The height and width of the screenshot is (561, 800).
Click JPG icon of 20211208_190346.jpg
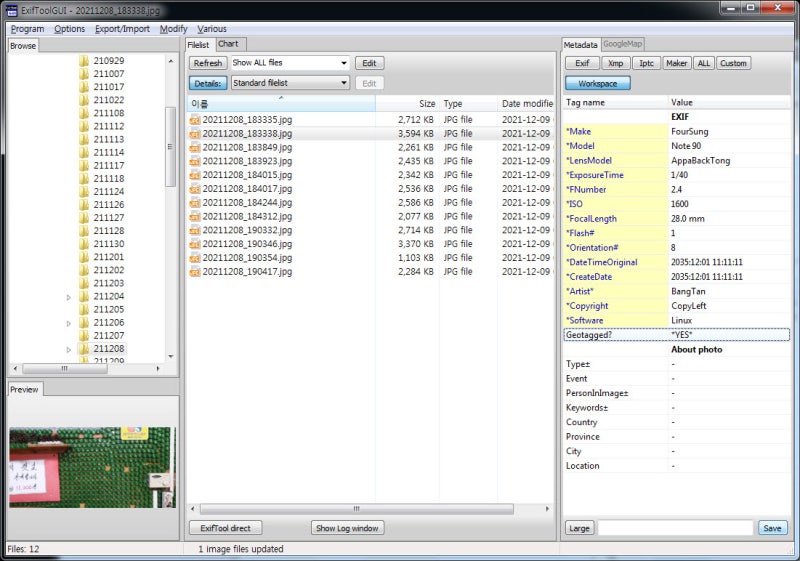click(195, 244)
